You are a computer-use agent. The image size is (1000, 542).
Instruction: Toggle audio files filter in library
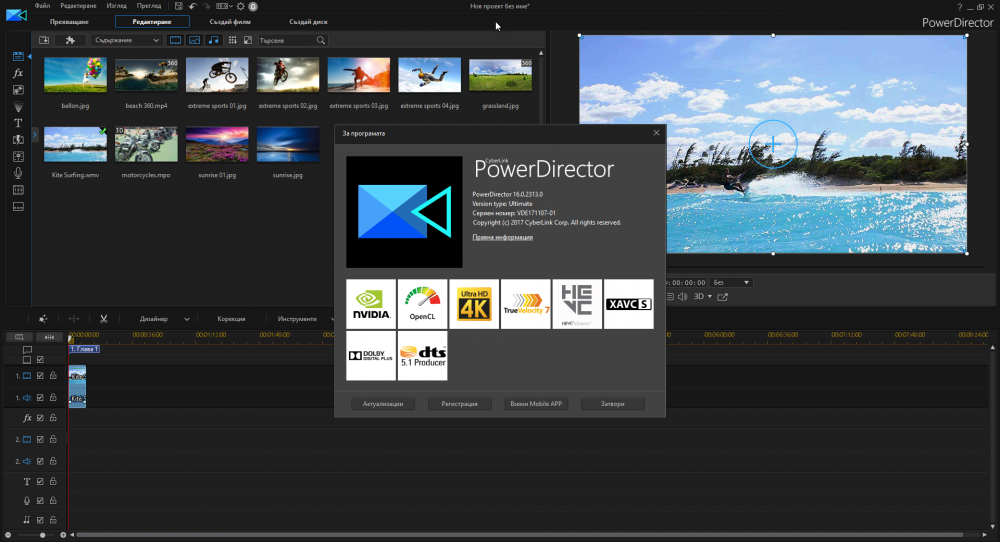point(214,40)
